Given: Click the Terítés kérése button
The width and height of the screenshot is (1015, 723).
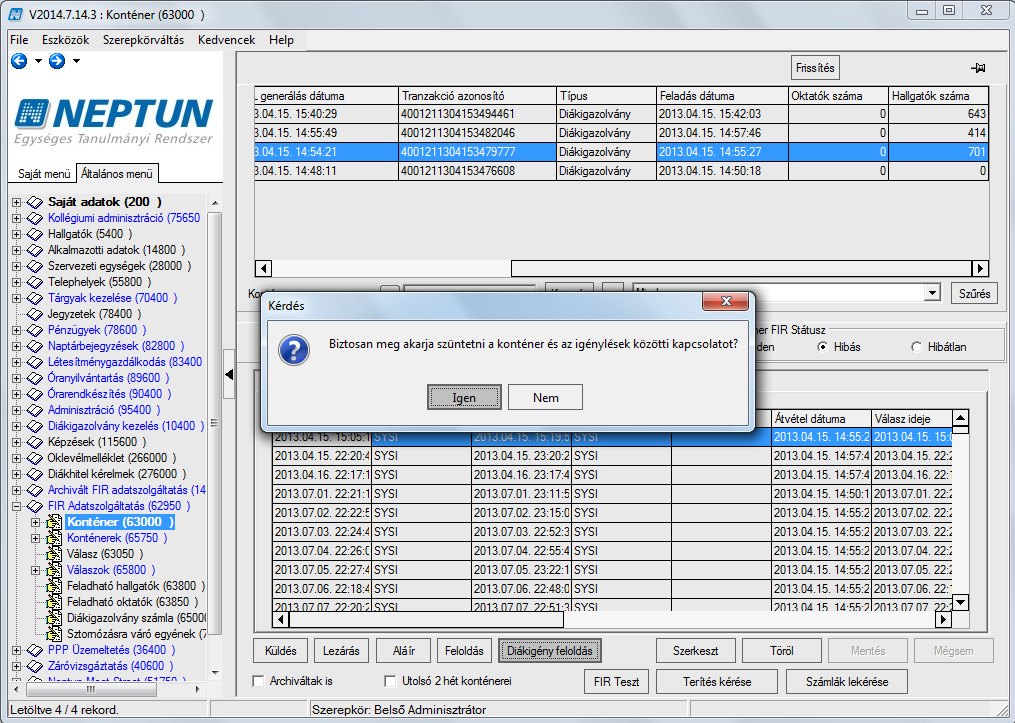Looking at the screenshot, I should 717,682.
